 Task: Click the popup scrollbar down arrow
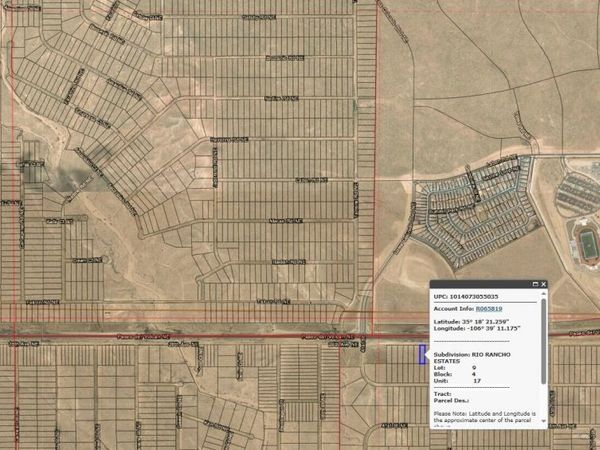(543, 420)
